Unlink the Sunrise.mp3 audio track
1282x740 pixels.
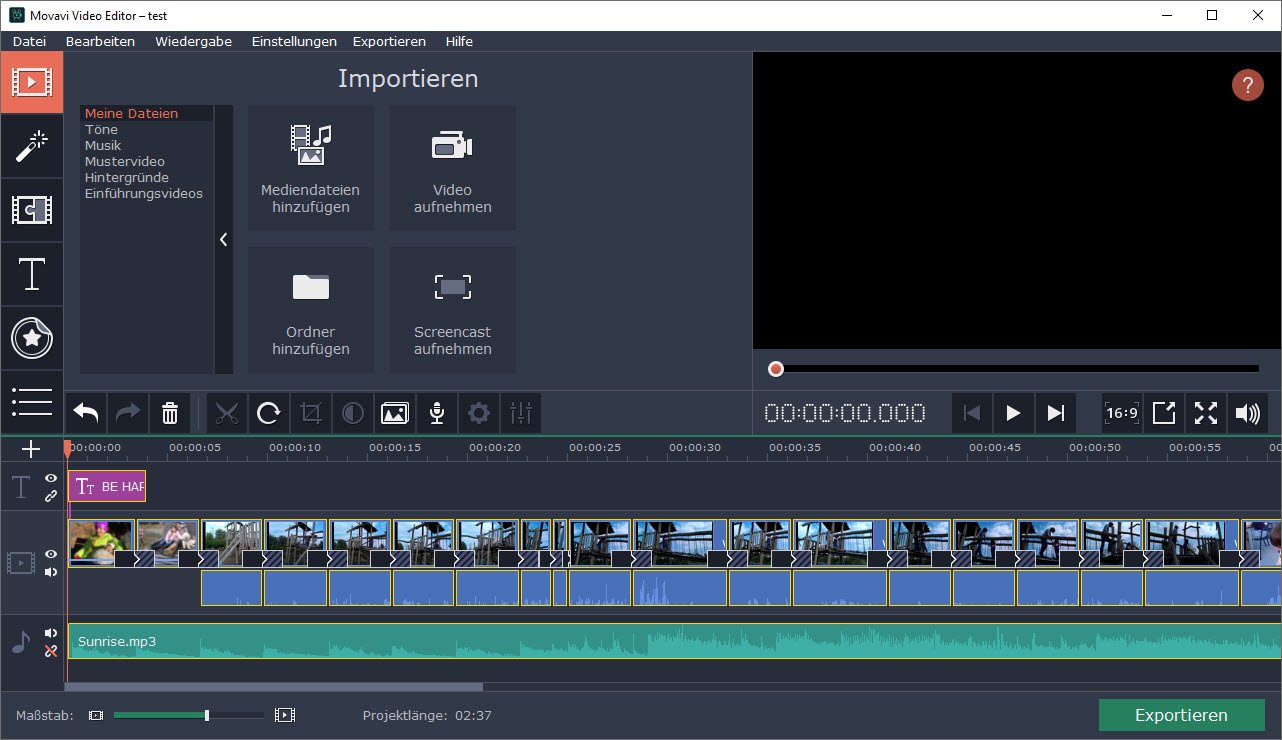pos(50,650)
